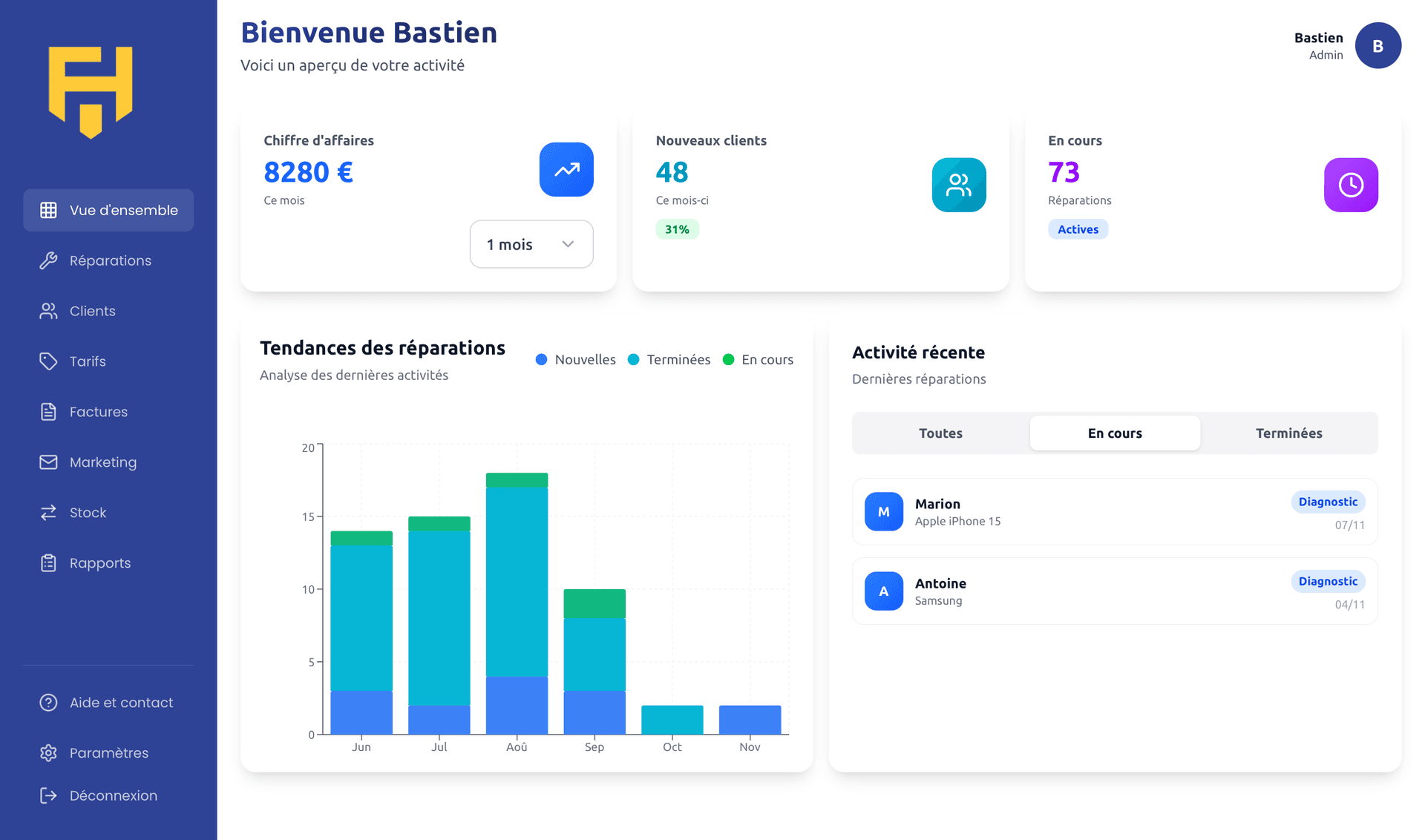This screenshot has width=1425, height=840.
Task: Switch to the Toutes tab
Action: click(x=940, y=433)
